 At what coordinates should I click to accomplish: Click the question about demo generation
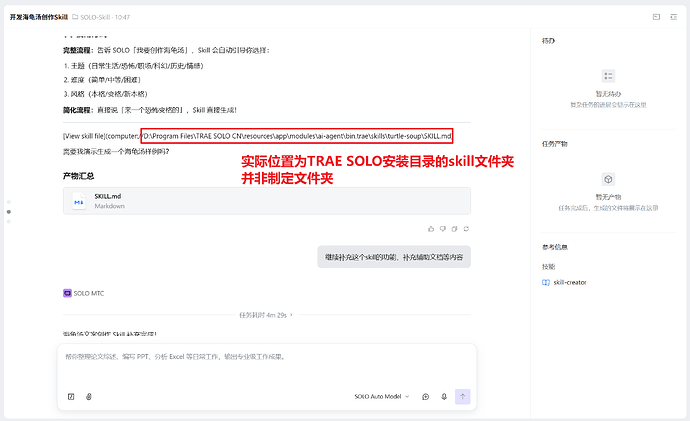pos(116,151)
